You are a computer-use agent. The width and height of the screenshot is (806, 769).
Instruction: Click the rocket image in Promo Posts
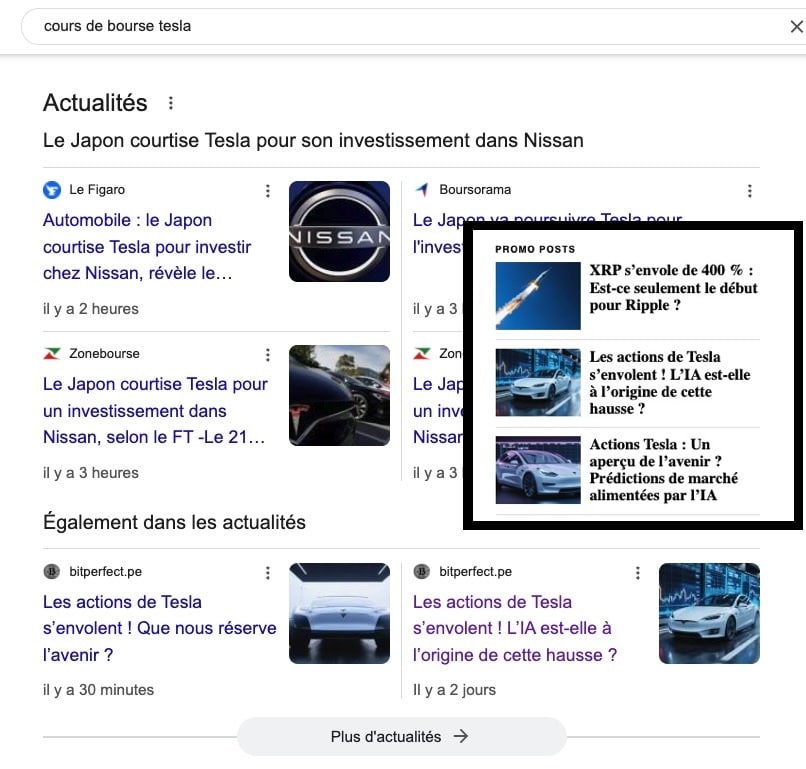(538, 296)
